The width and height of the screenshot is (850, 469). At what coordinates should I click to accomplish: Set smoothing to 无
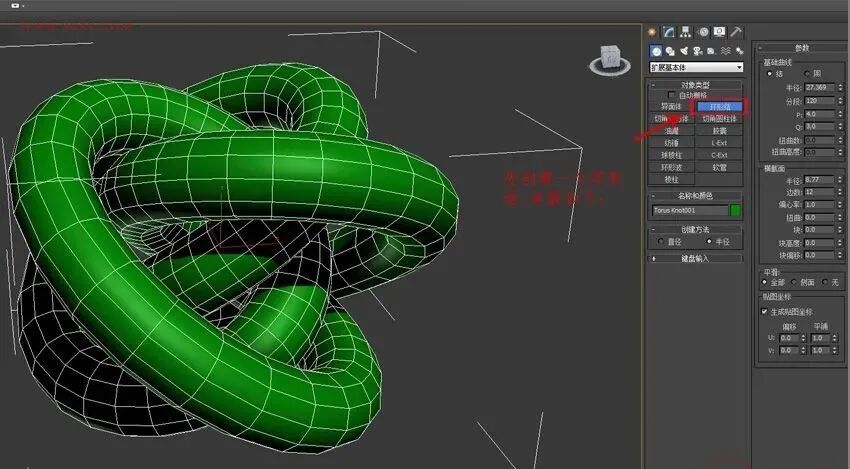click(x=825, y=282)
